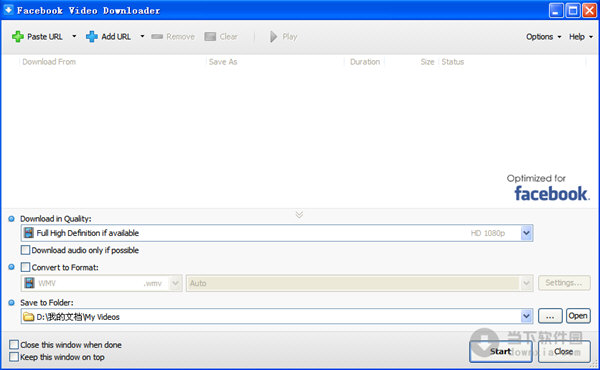The image size is (600, 370).
Task: Click the Start button
Action: click(501, 351)
